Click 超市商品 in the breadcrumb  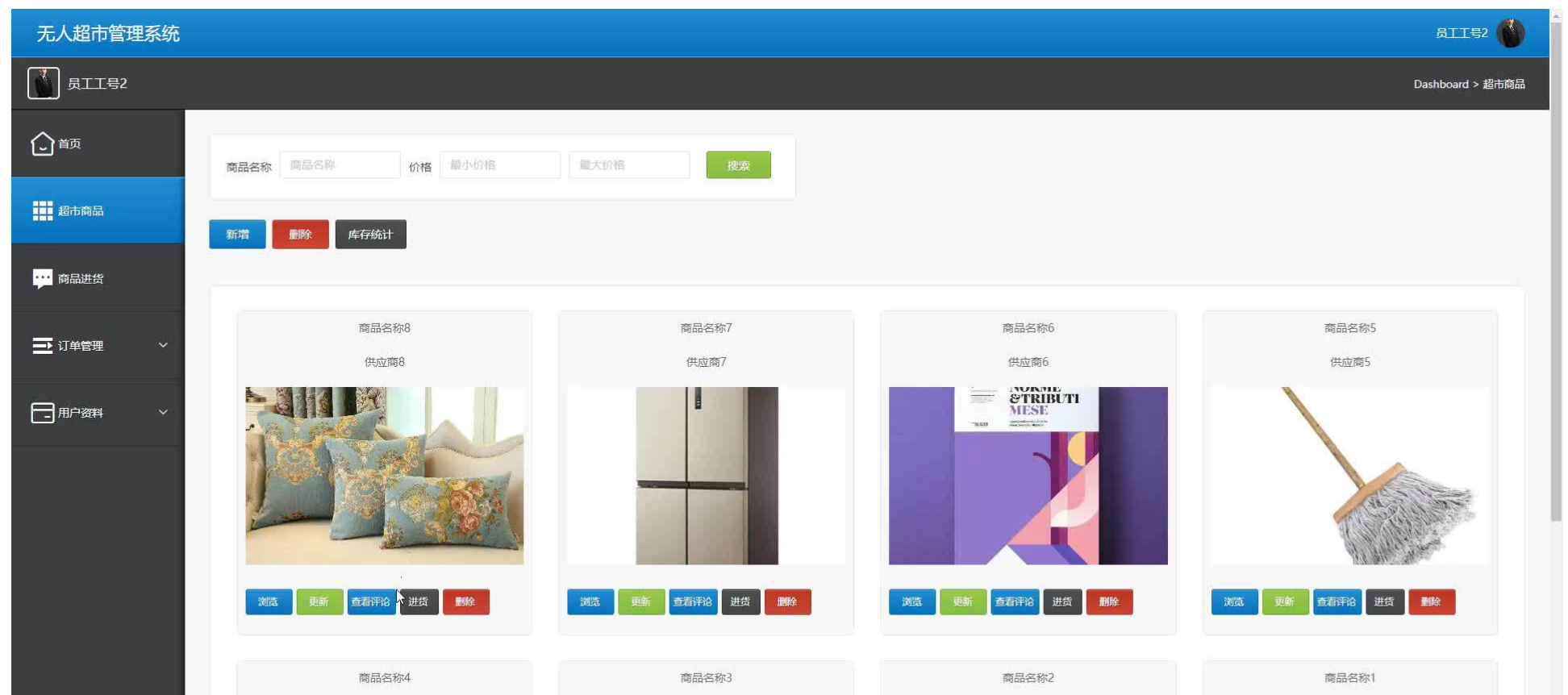1503,84
